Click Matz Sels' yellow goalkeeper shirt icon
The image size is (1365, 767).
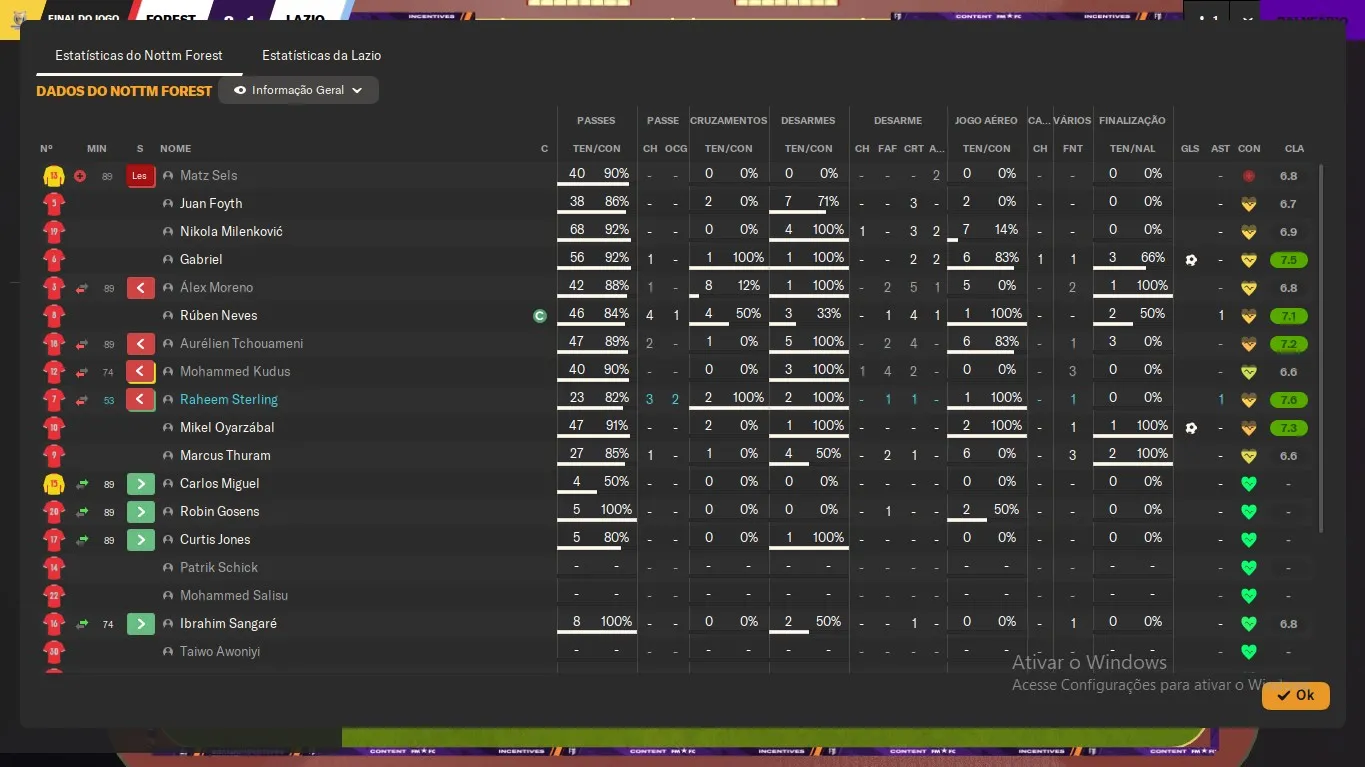(54, 176)
